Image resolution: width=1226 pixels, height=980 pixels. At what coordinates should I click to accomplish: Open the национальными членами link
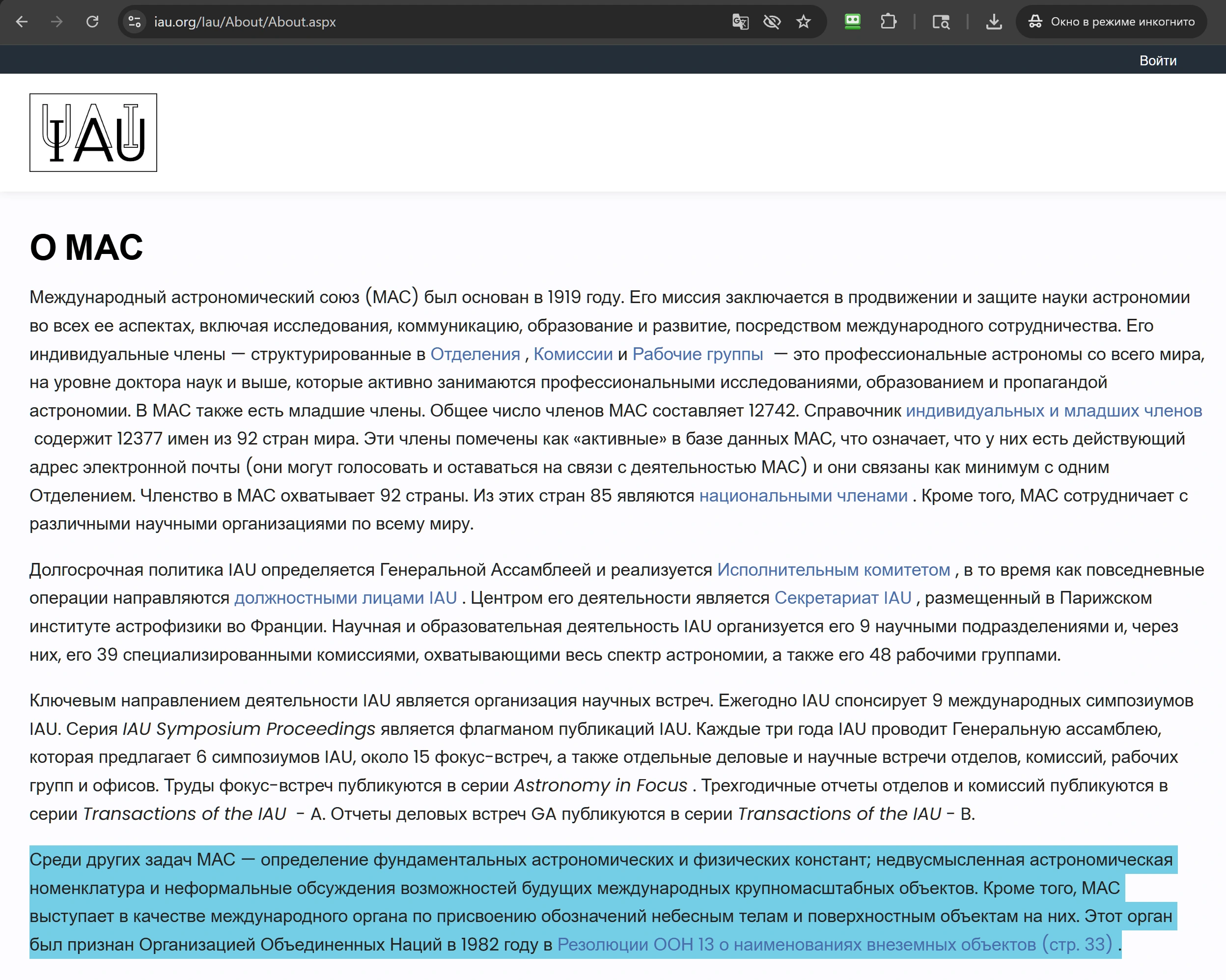pyautogui.click(x=803, y=495)
